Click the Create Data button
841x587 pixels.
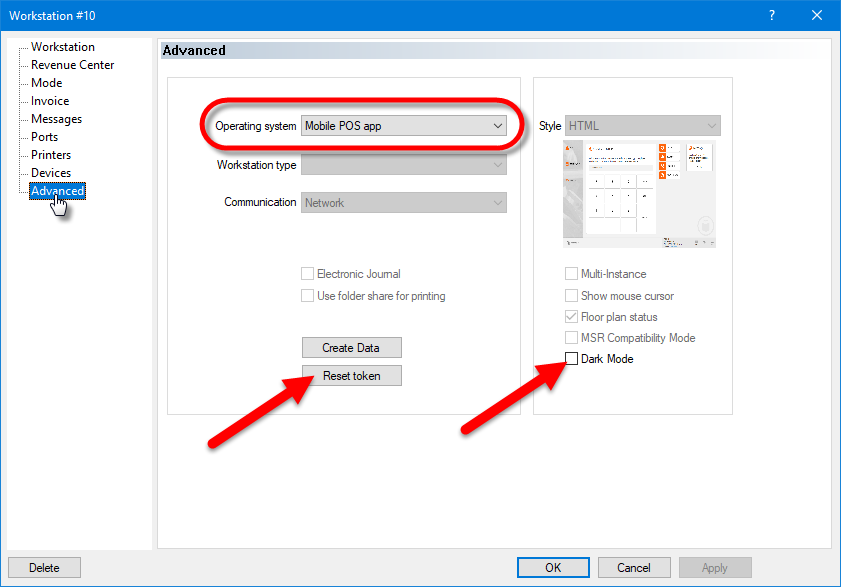352,348
